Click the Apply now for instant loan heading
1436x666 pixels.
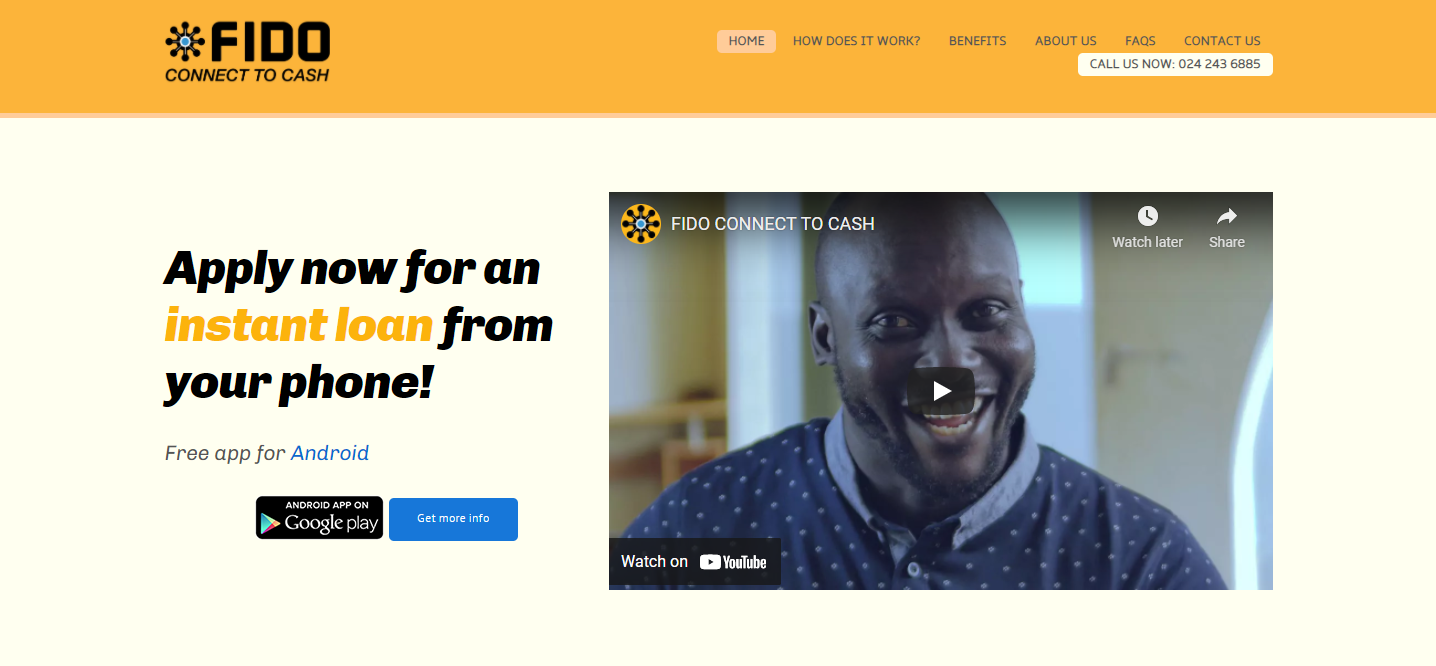click(359, 326)
